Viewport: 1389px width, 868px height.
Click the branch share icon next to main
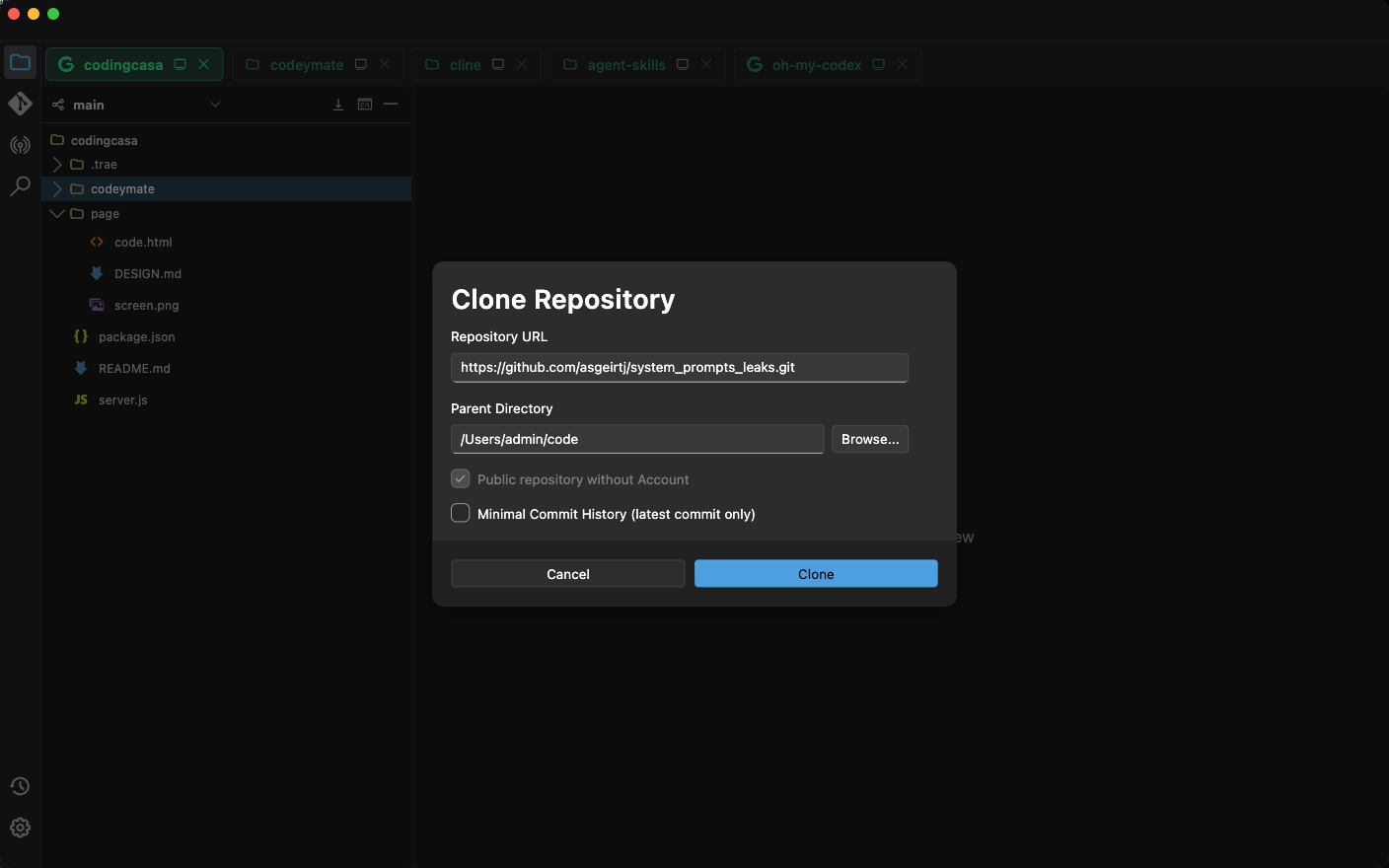(x=58, y=105)
